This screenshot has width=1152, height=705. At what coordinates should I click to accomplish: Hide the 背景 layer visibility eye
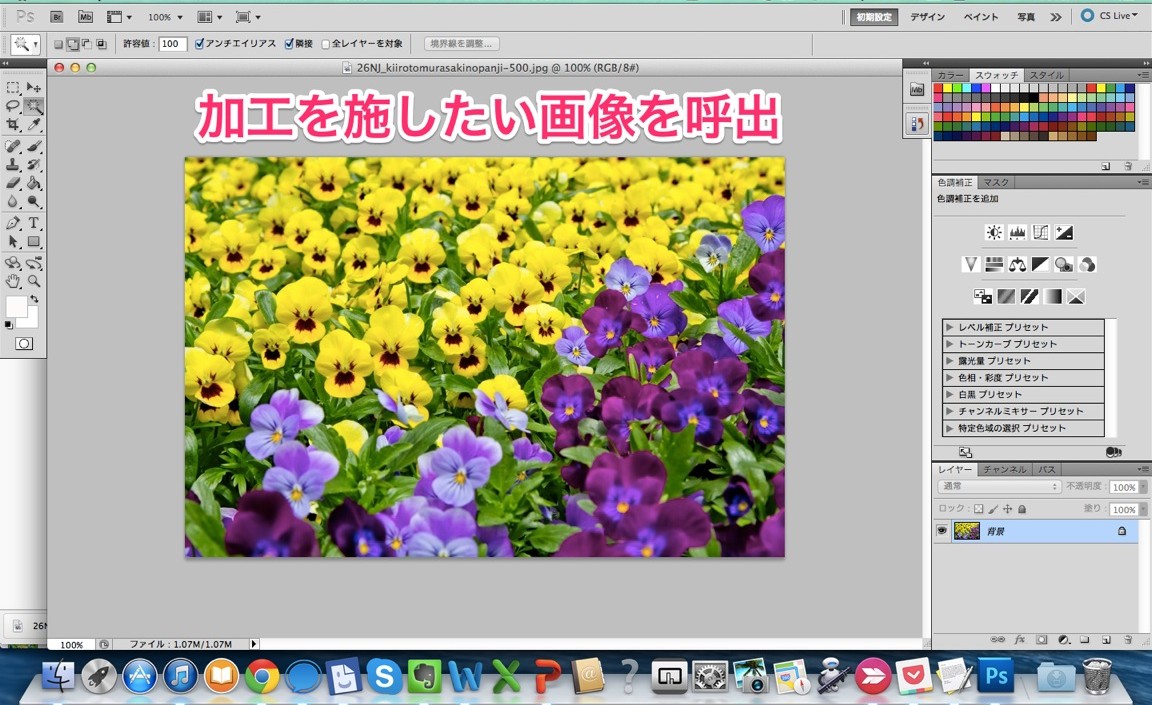coord(941,530)
